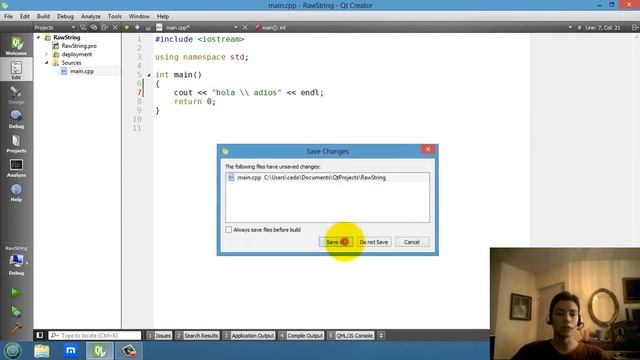Show the Compile Output pane

(301, 336)
